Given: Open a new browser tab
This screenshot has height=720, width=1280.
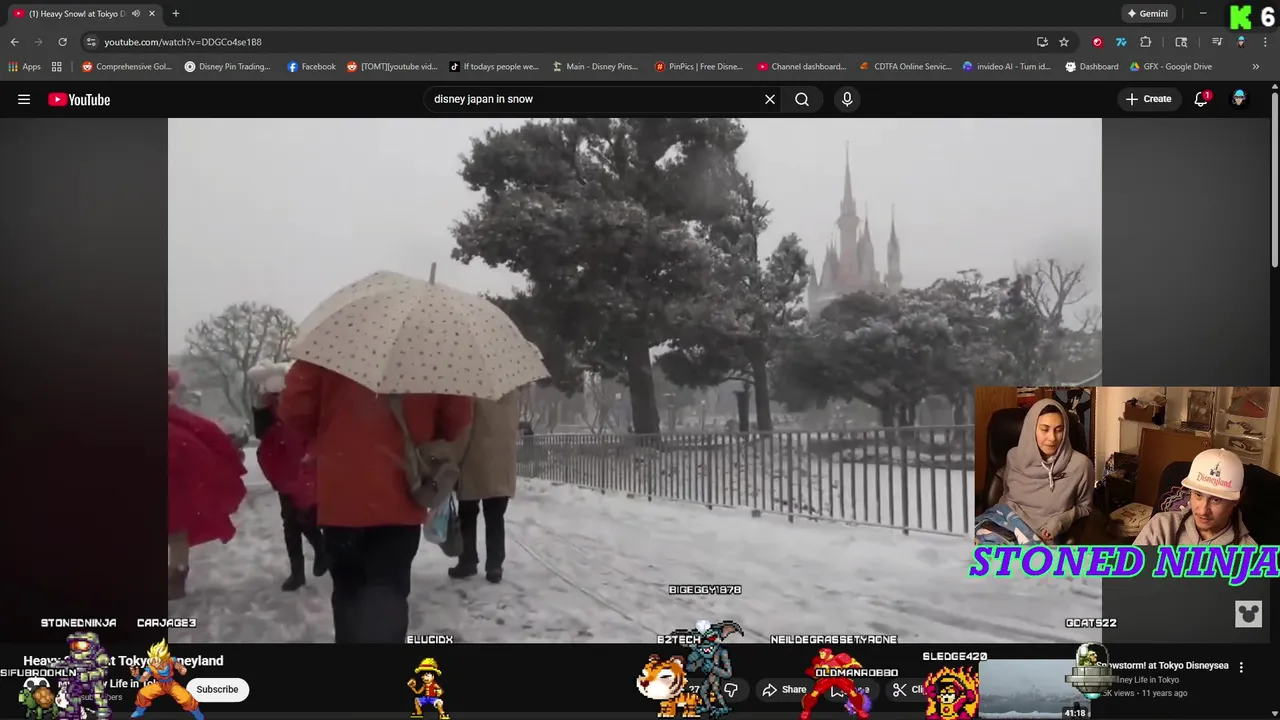Looking at the screenshot, I should point(176,14).
